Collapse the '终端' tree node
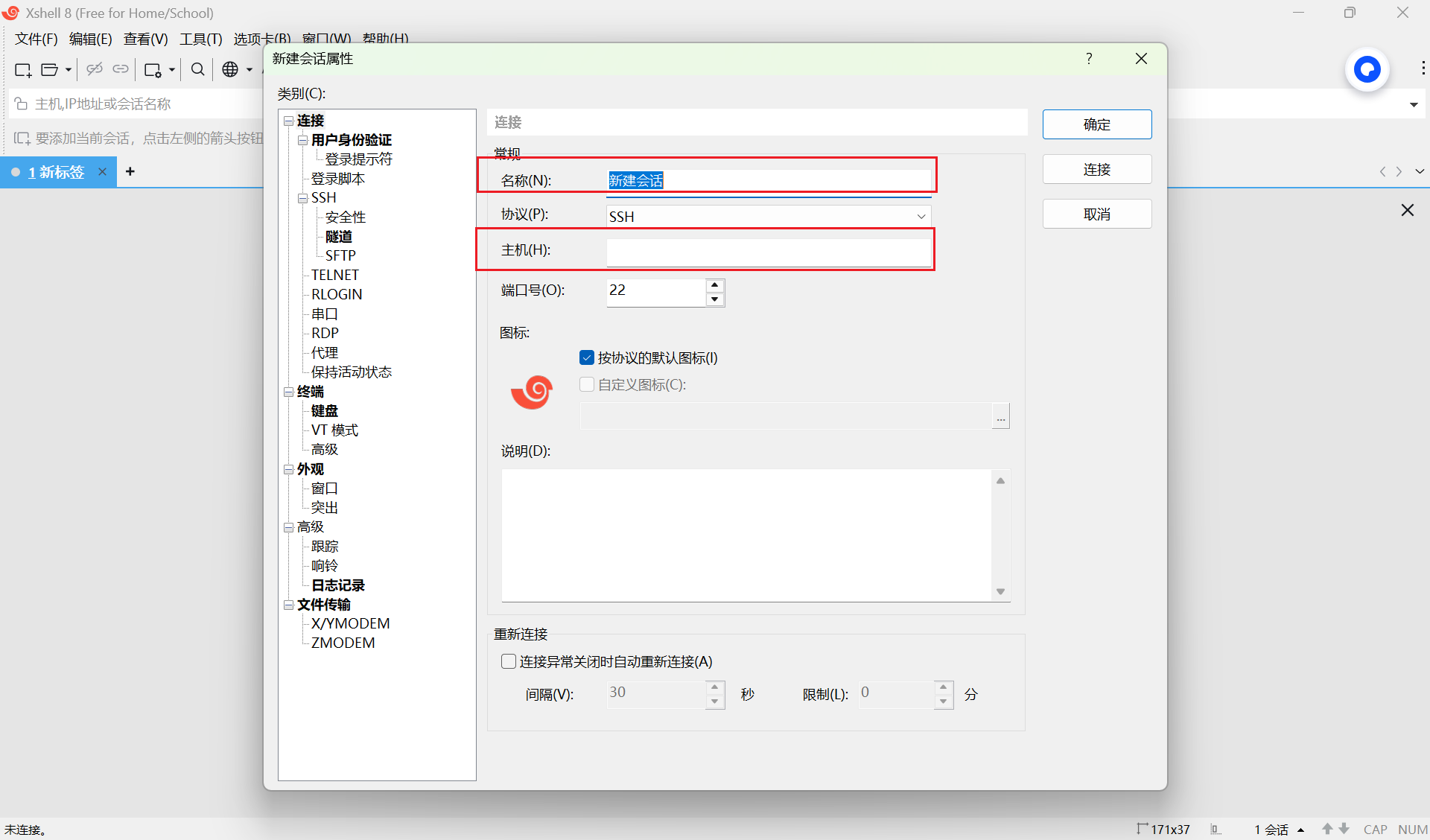The width and height of the screenshot is (1430, 840). [288, 392]
